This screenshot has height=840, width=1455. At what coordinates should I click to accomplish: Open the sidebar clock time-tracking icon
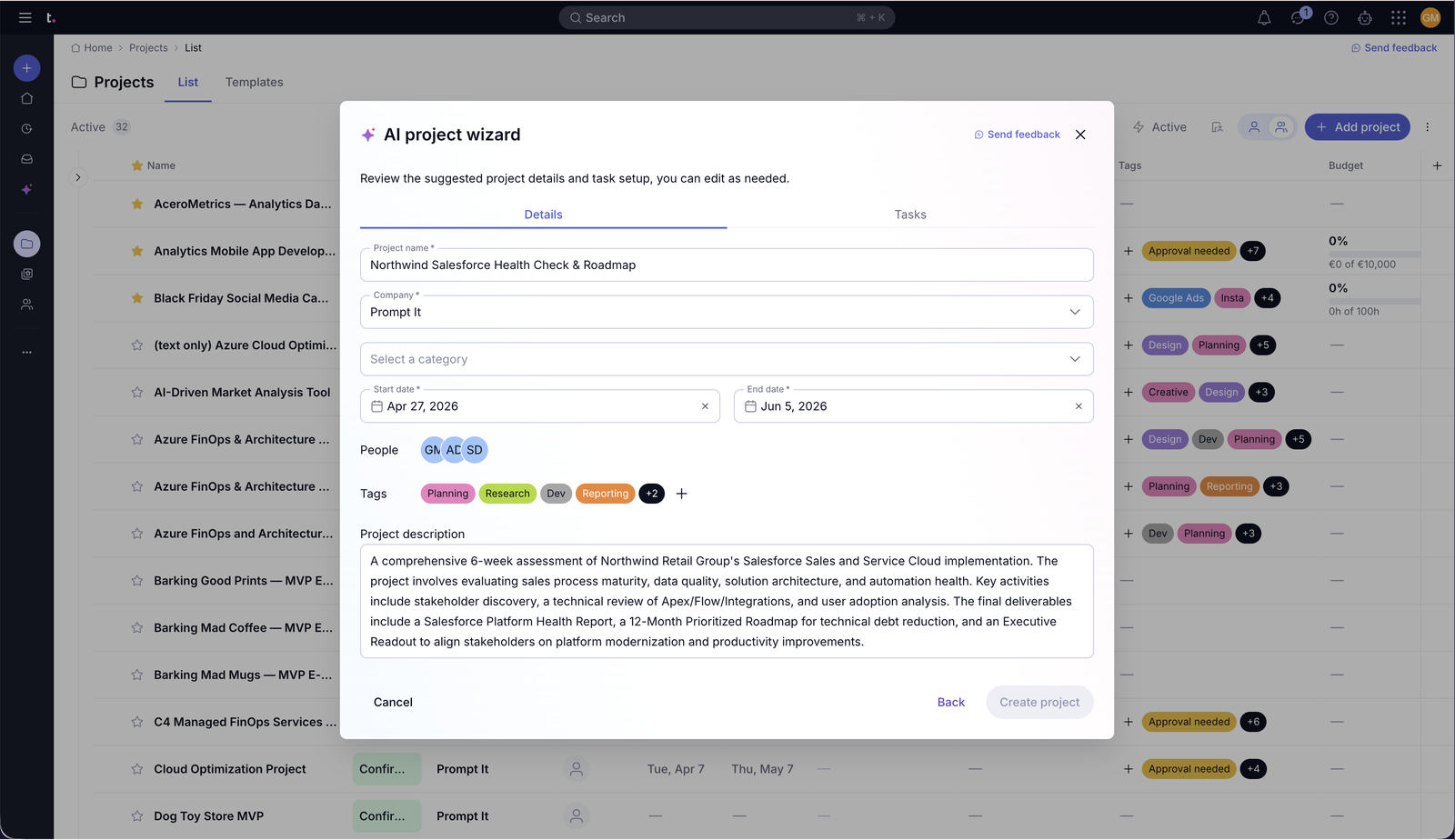tap(26, 129)
